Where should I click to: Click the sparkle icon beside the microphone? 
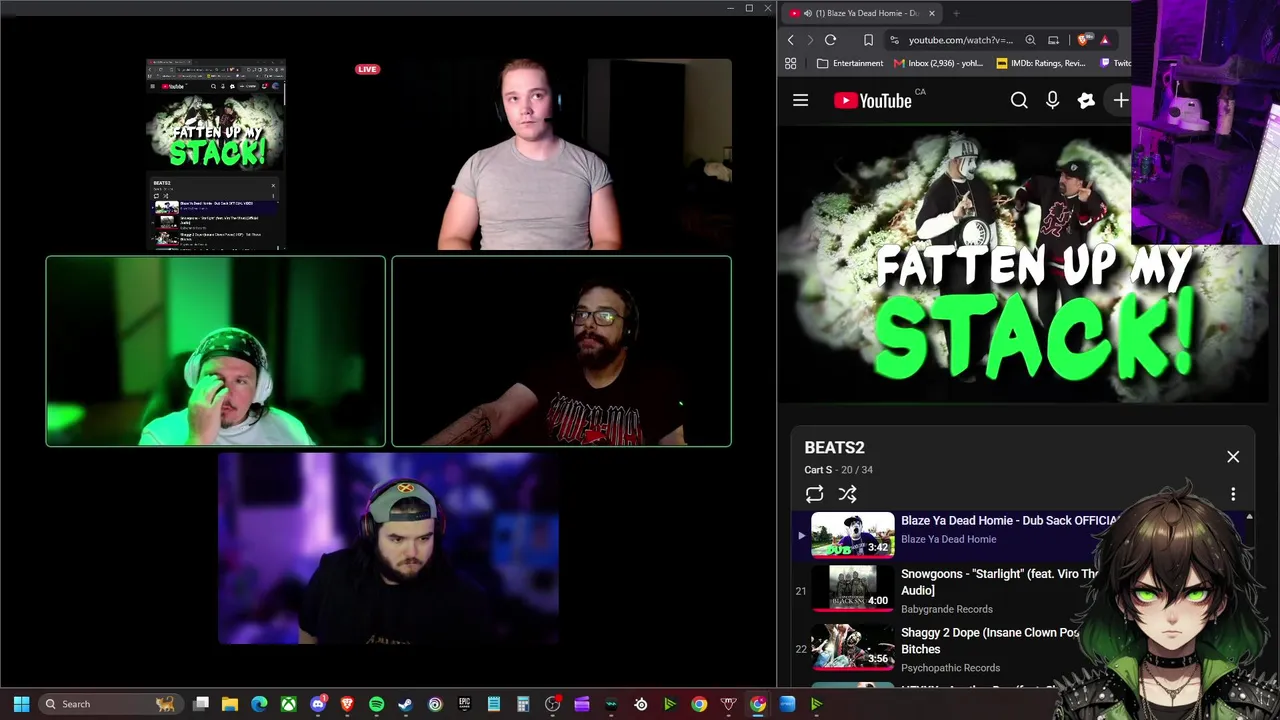pyautogui.click(x=1086, y=100)
